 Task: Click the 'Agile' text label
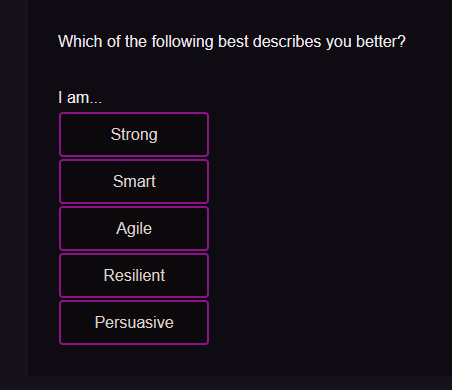[134, 229]
